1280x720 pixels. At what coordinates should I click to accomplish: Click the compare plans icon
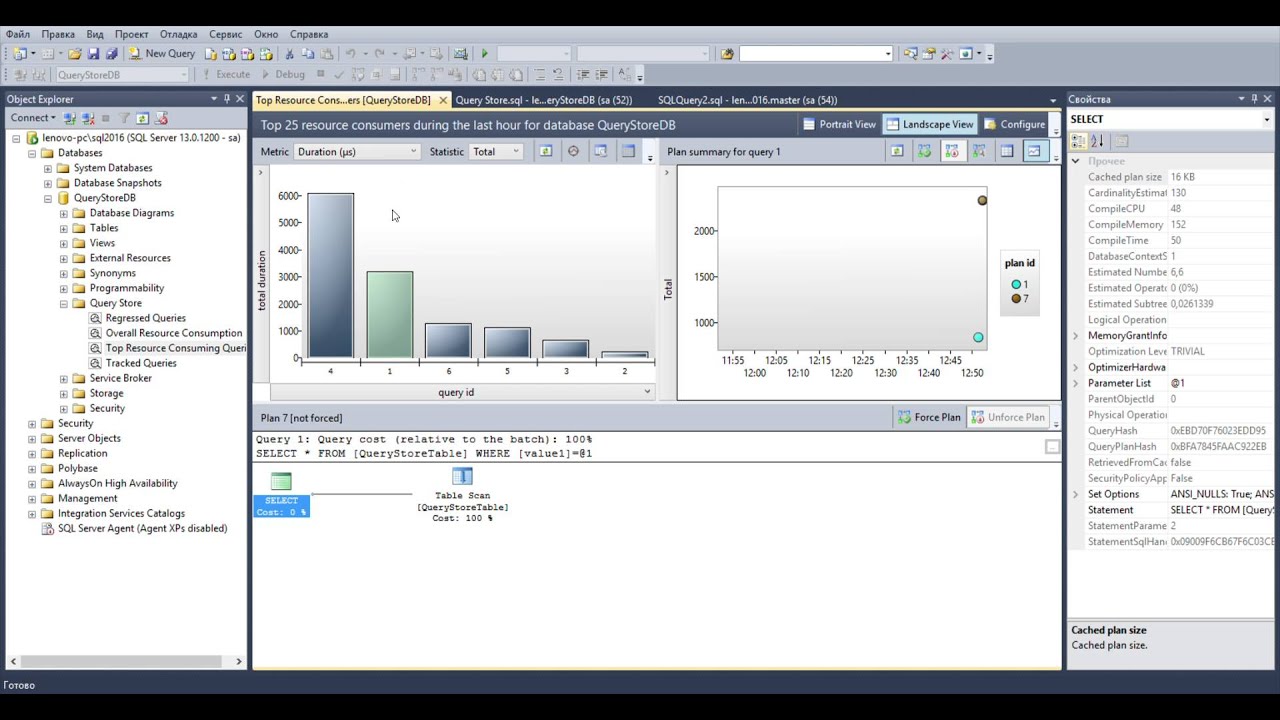(x=979, y=152)
